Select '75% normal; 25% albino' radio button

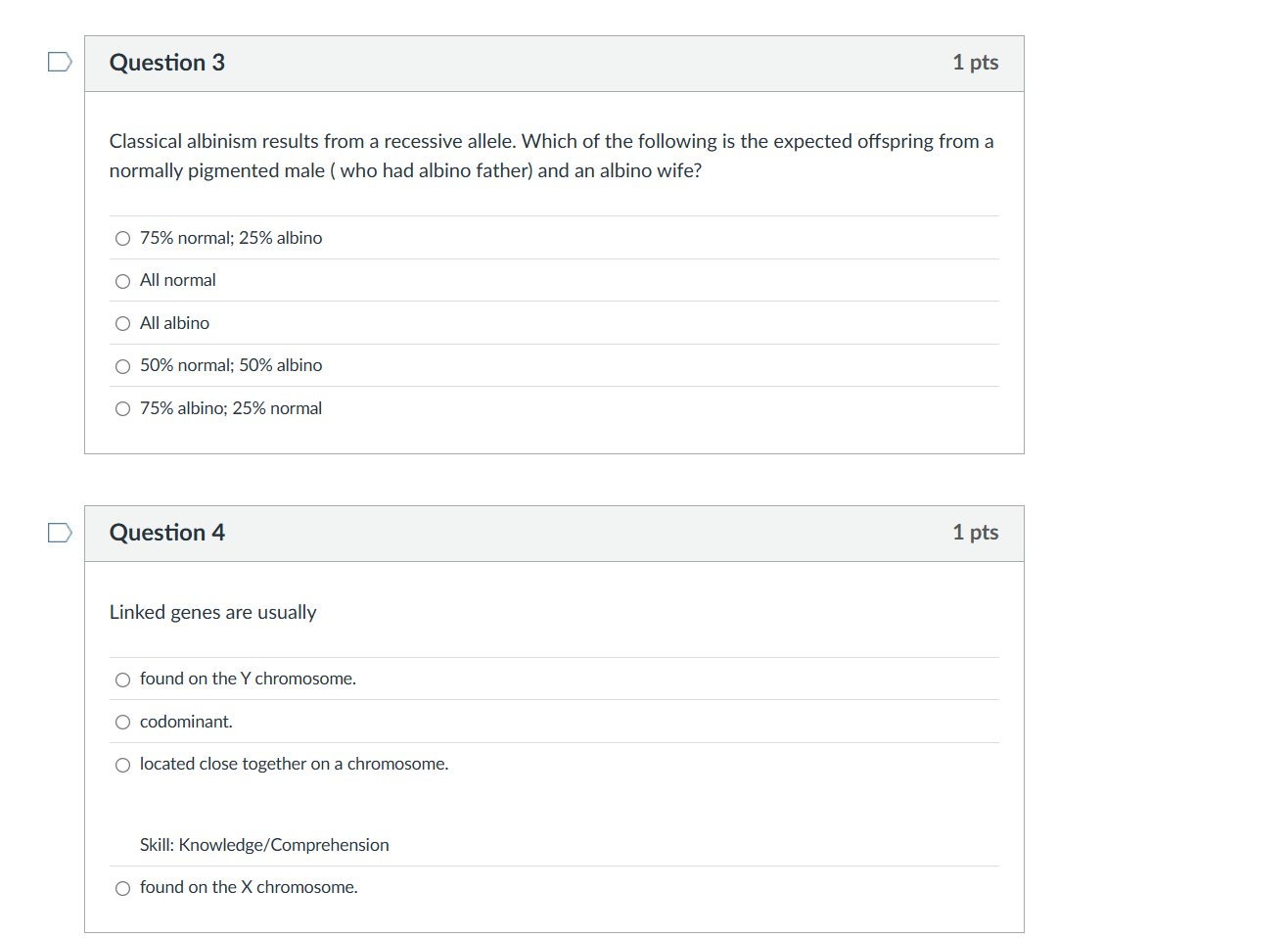pyautogui.click(x=122, y=239)
